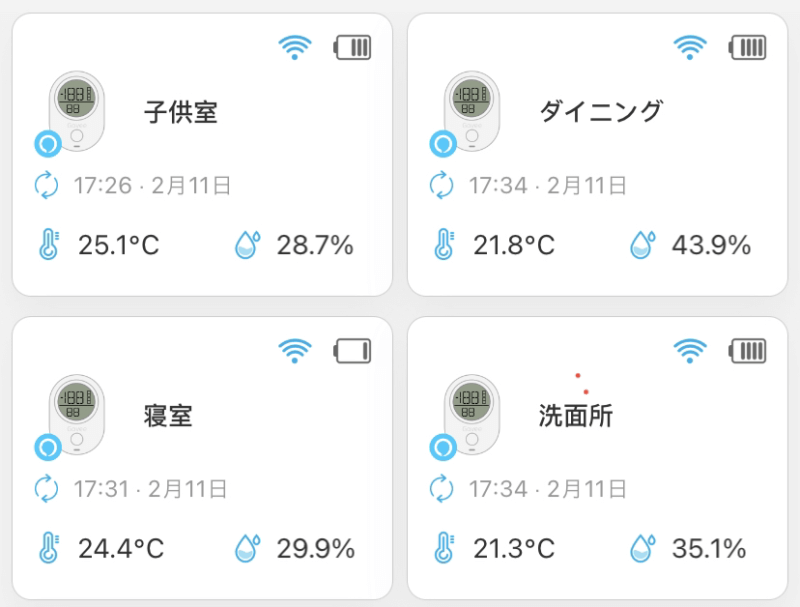The image size is (800, 607).
Task: Click the 35.1% humidity reading
Action: [x=709, y=548]
